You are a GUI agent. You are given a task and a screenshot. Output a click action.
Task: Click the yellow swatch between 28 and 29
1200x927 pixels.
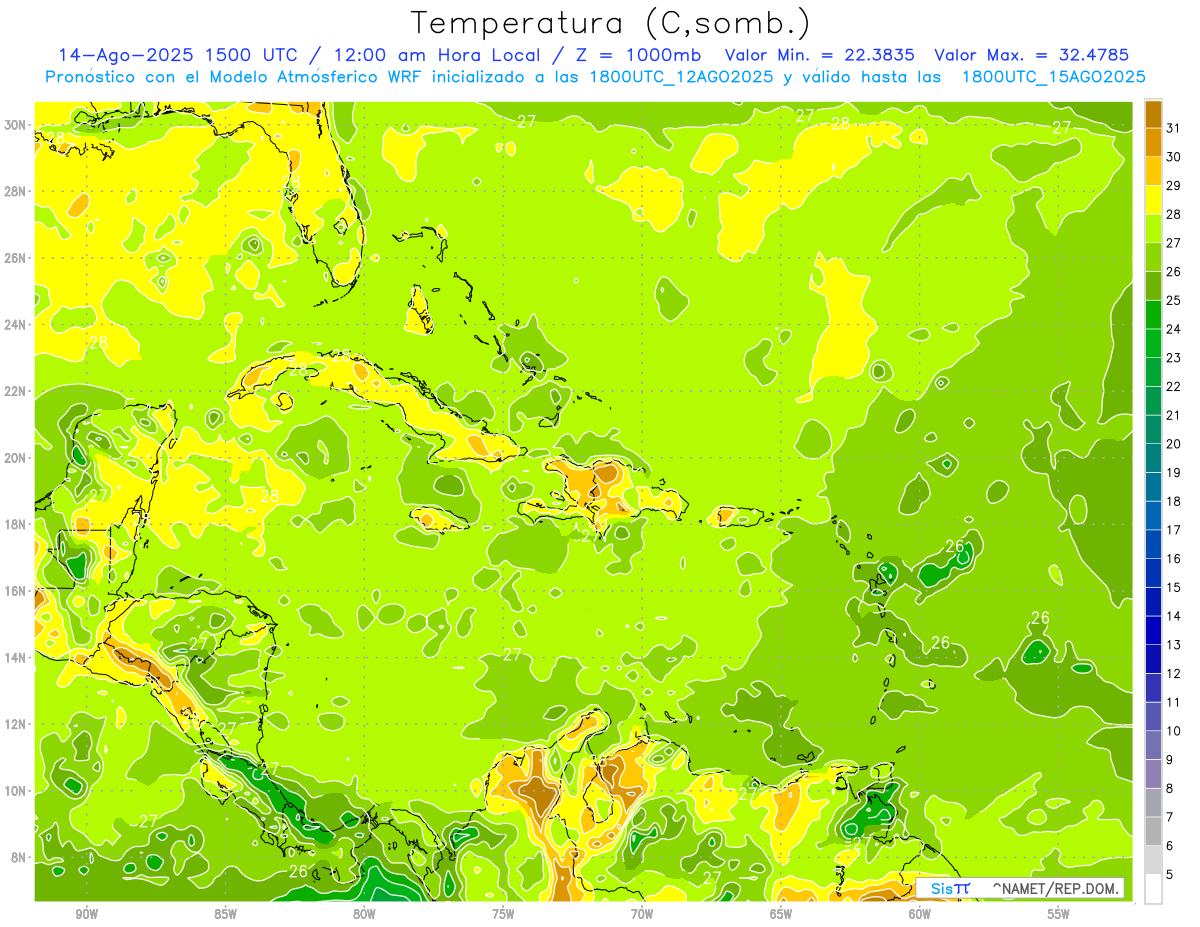pyautogui.click(x=1153, y=200)
